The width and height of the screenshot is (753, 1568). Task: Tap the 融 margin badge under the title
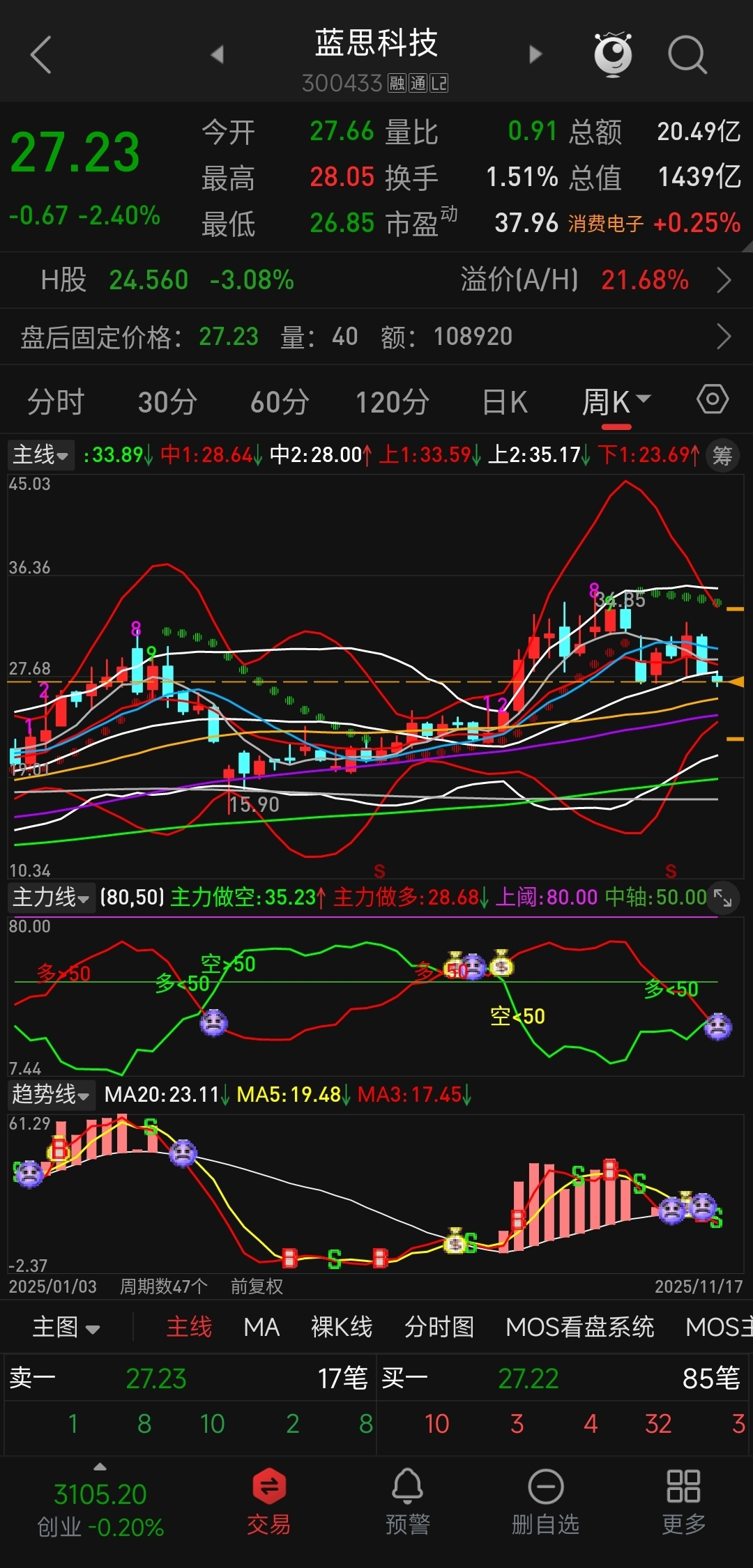tap(397, 84)
